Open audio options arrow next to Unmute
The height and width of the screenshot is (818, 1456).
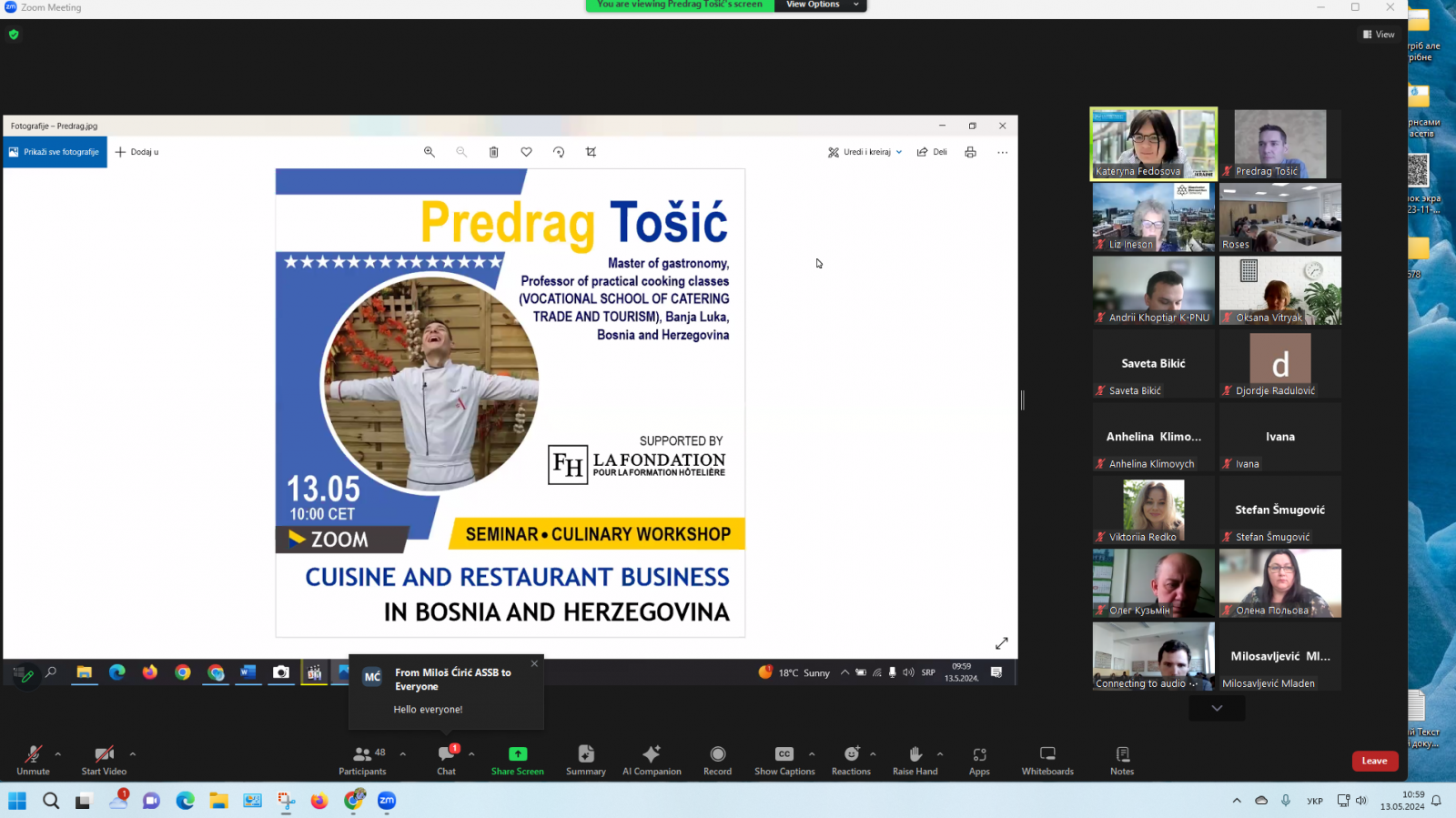coord(58,753)
